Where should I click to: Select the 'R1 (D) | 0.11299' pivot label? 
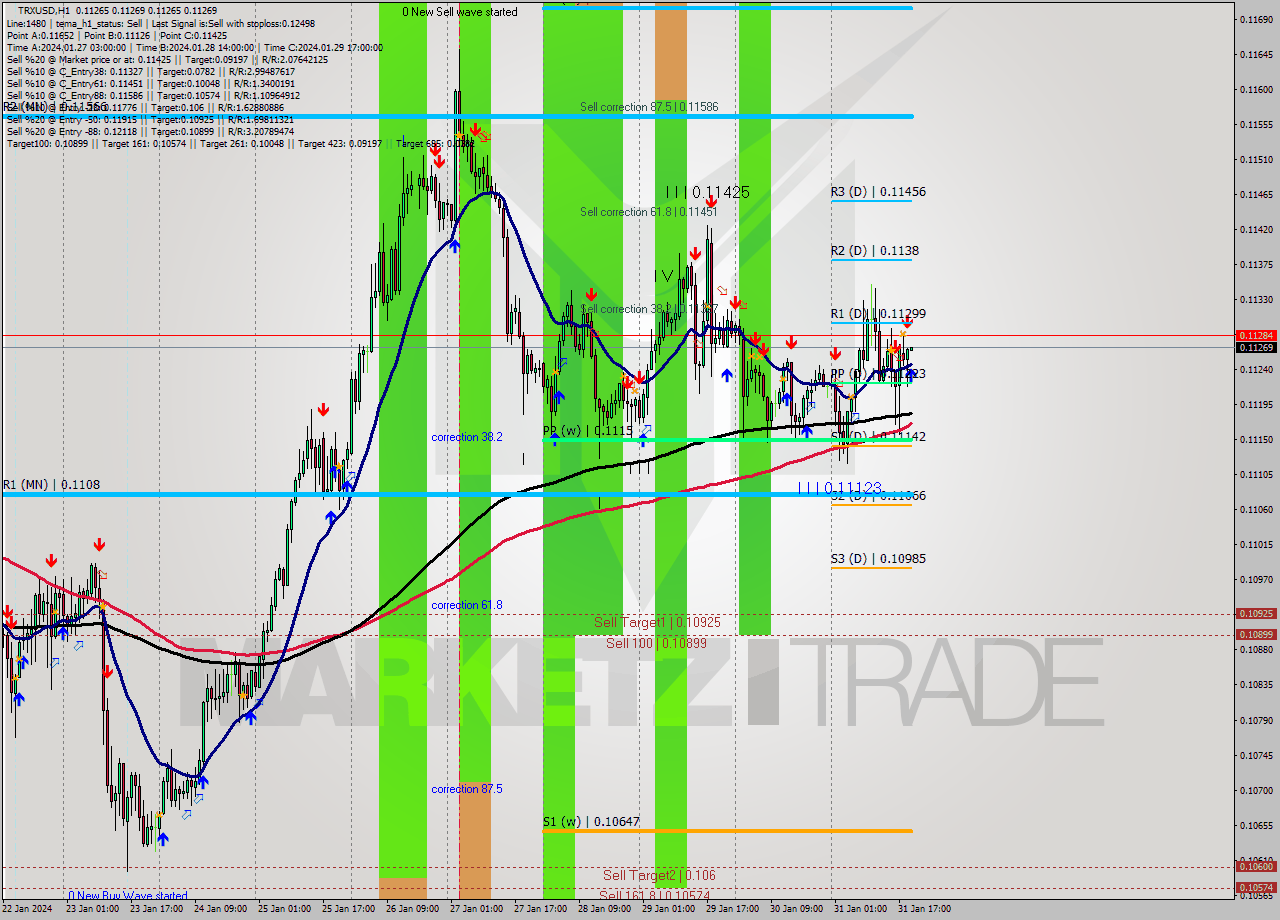(878, 313)
